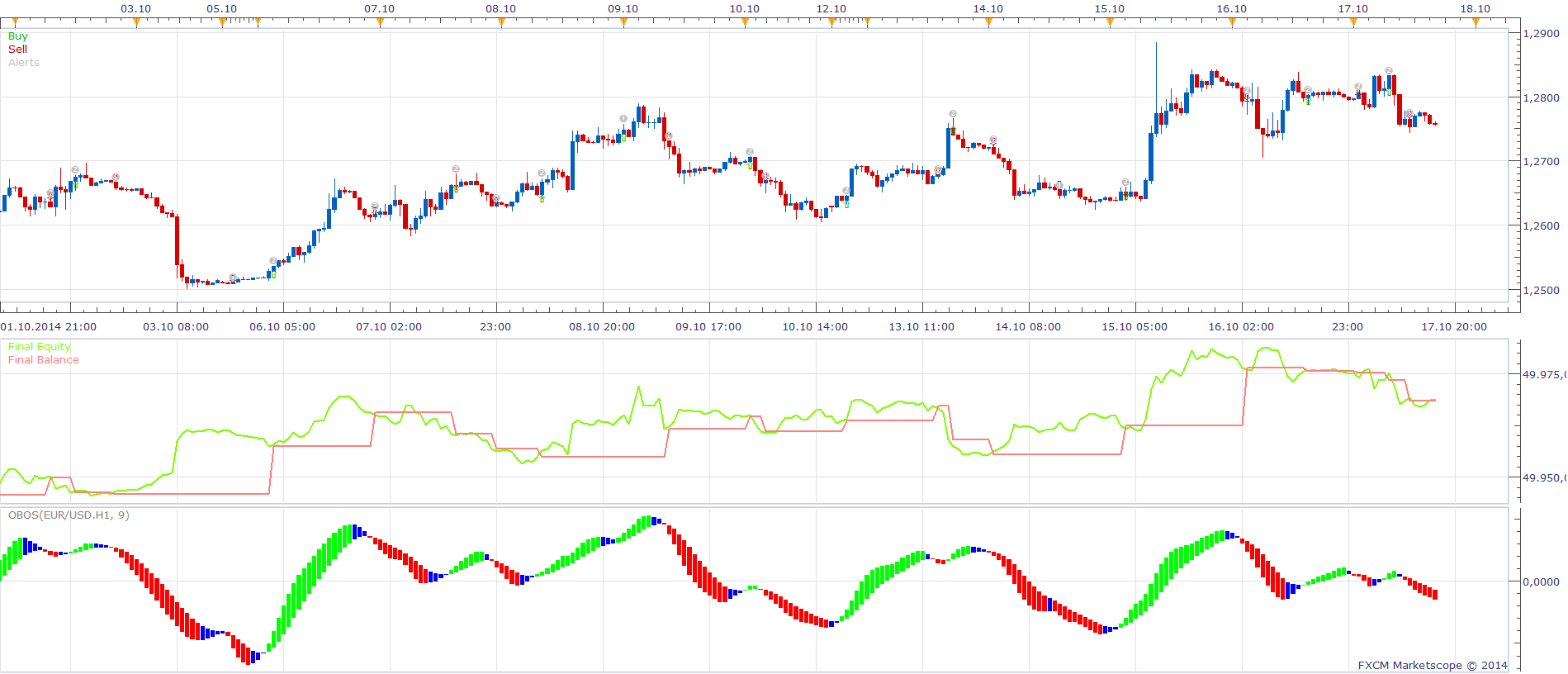Click the 08.10 20:00 time label

pyautogui.click(x=602, y=327)
